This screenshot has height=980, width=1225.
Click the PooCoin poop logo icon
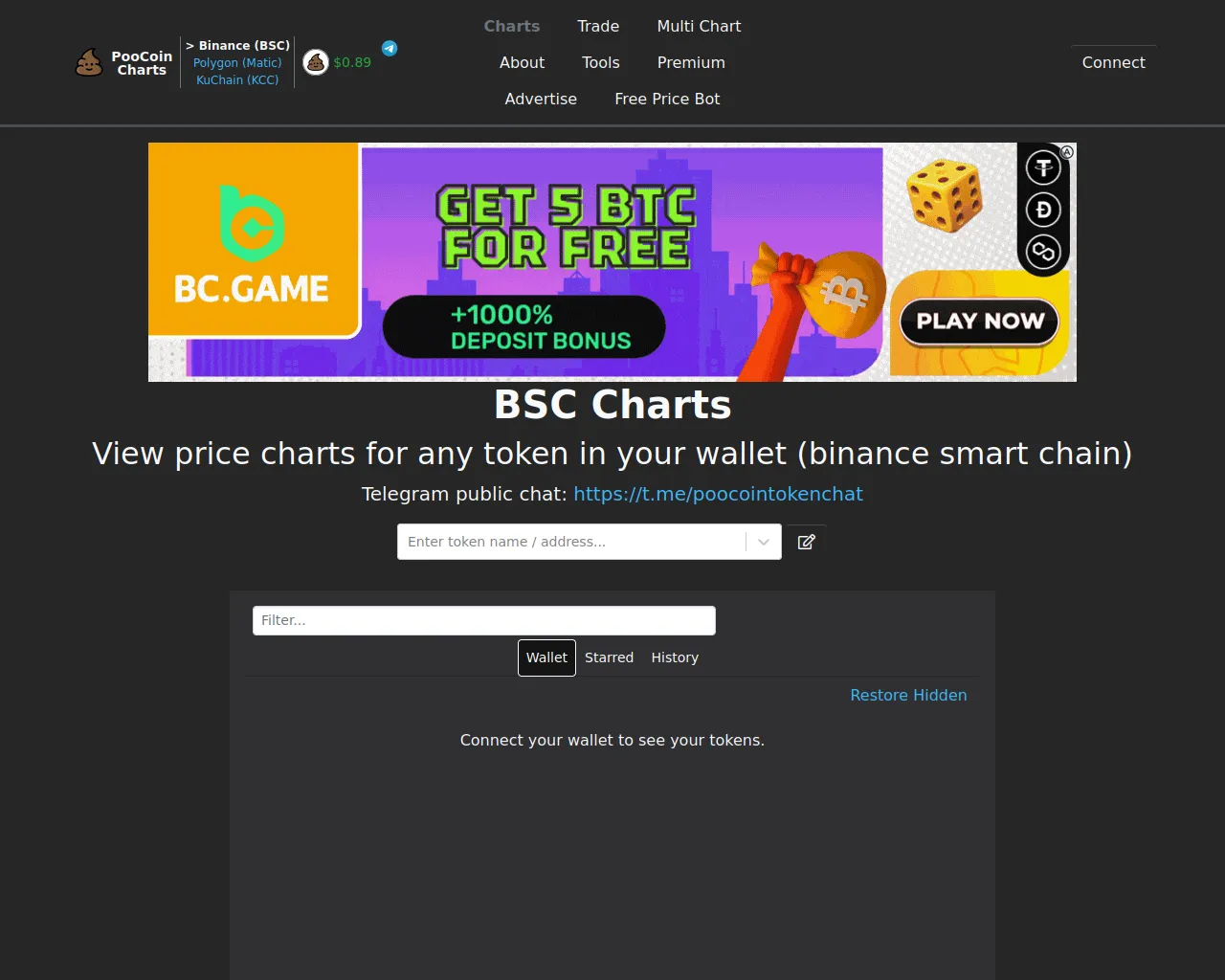tap(89, 63)
